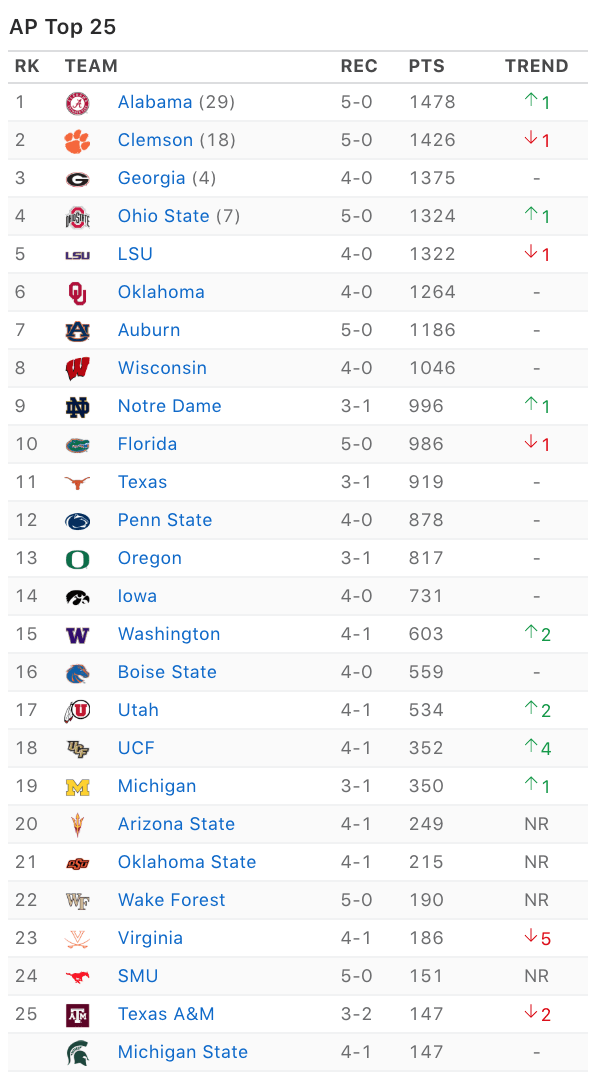
Task: Click the TREND column header
Action: click(536, 66)
